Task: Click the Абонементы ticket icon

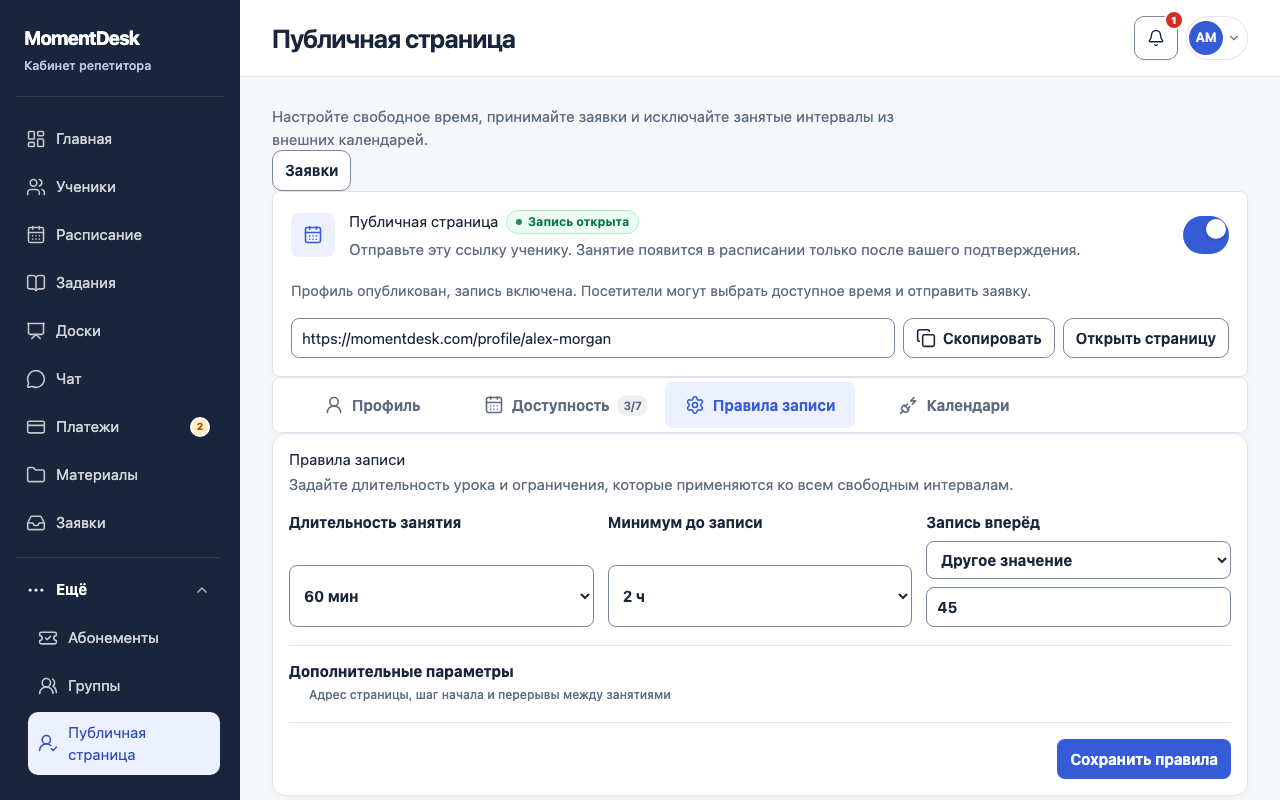Action: tap(47, 638)
